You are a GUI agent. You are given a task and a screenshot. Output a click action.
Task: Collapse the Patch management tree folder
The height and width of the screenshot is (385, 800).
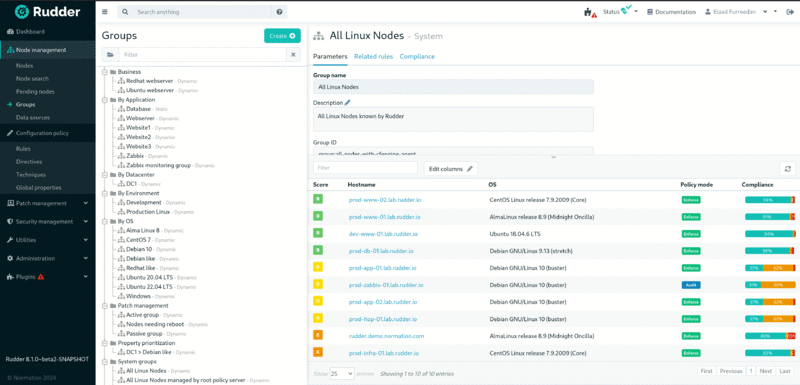click(105, 305)
